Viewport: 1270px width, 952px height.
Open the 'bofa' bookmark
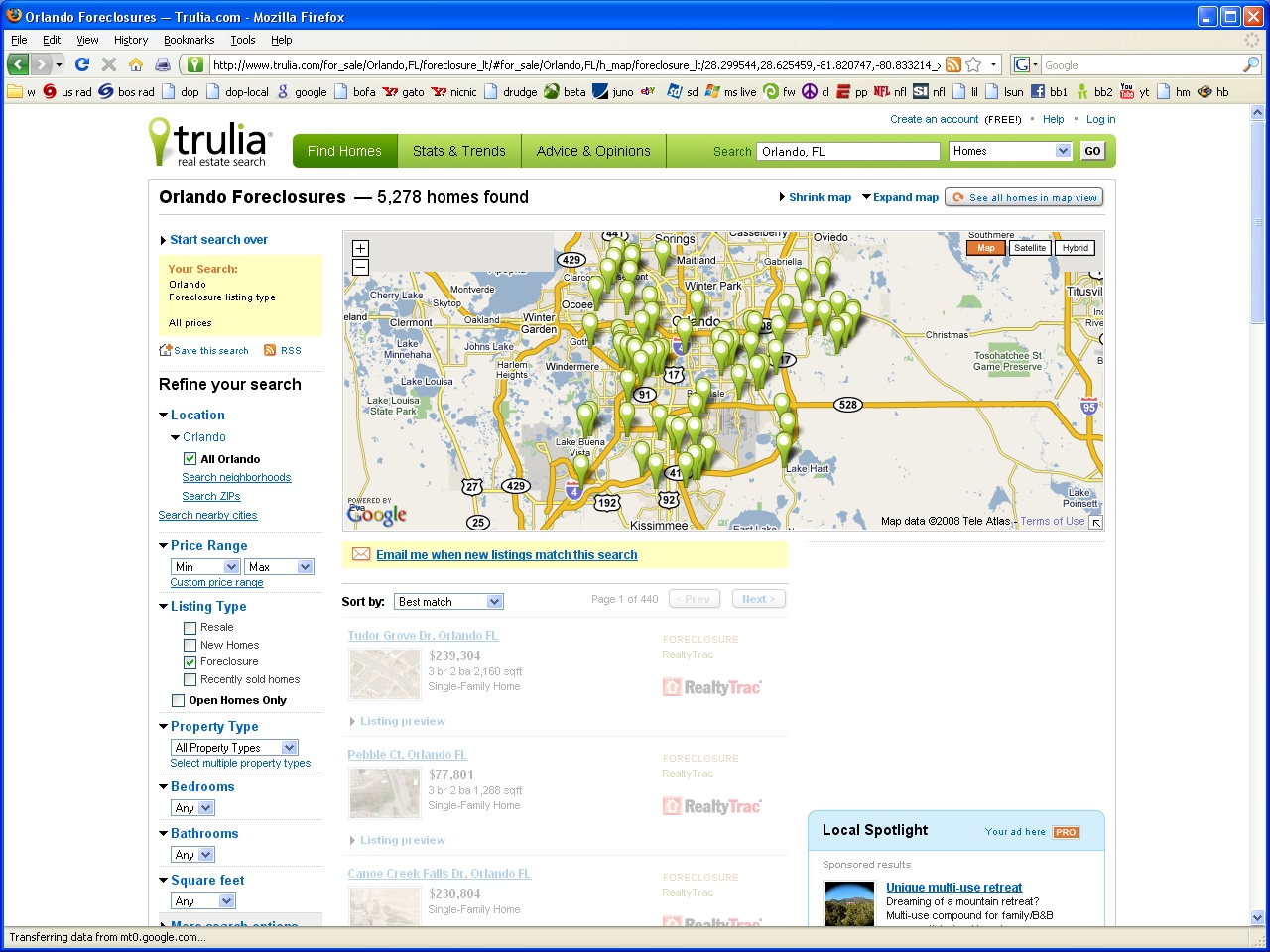coord(355,92)
